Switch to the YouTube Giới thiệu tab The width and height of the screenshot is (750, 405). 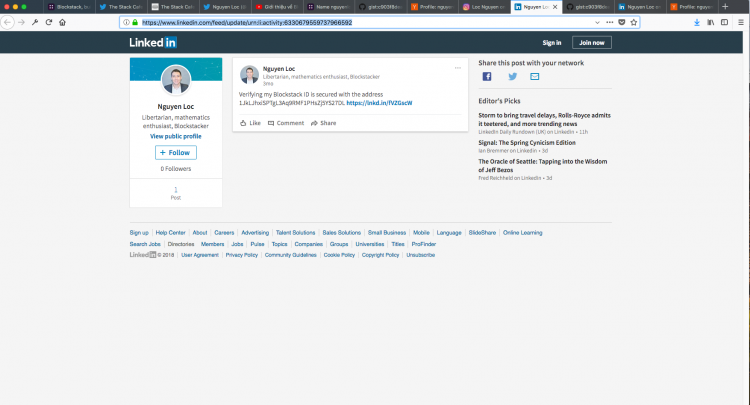(277, 7)
